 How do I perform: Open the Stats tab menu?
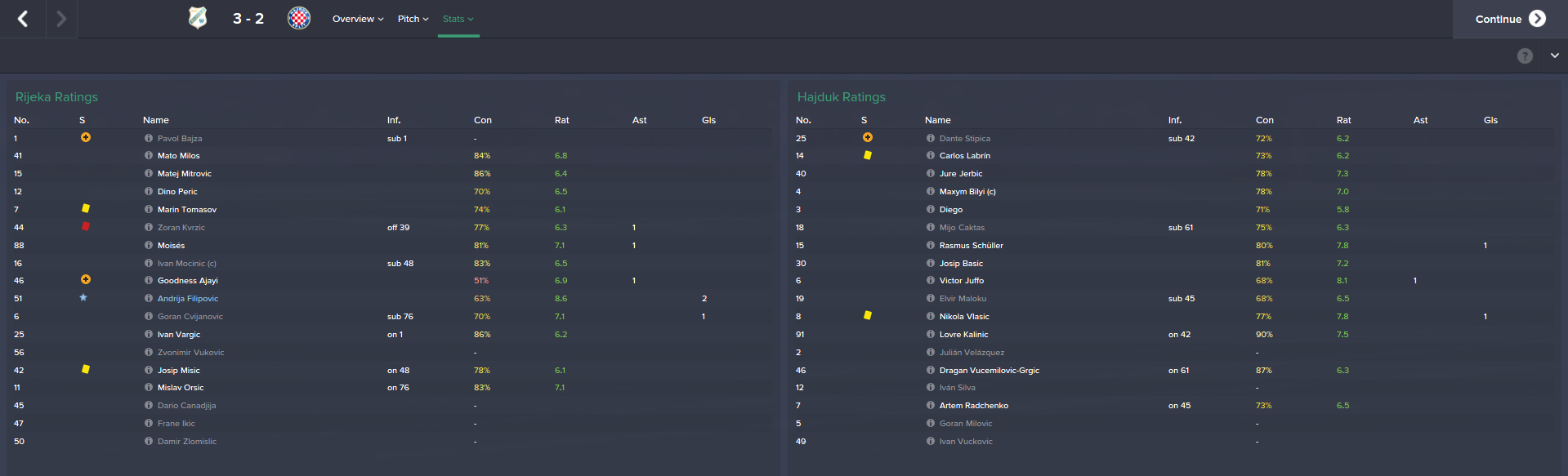point(458,19)
